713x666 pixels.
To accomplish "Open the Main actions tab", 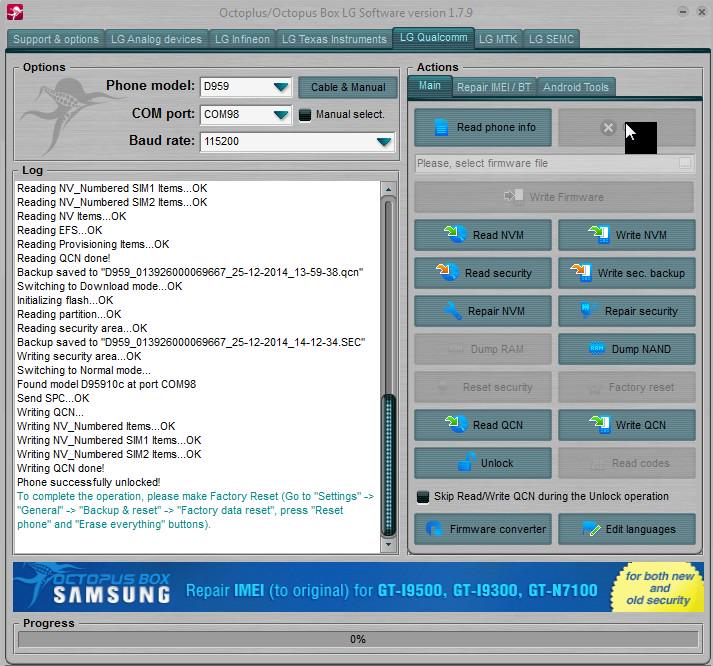I will (x=429, y=85).
